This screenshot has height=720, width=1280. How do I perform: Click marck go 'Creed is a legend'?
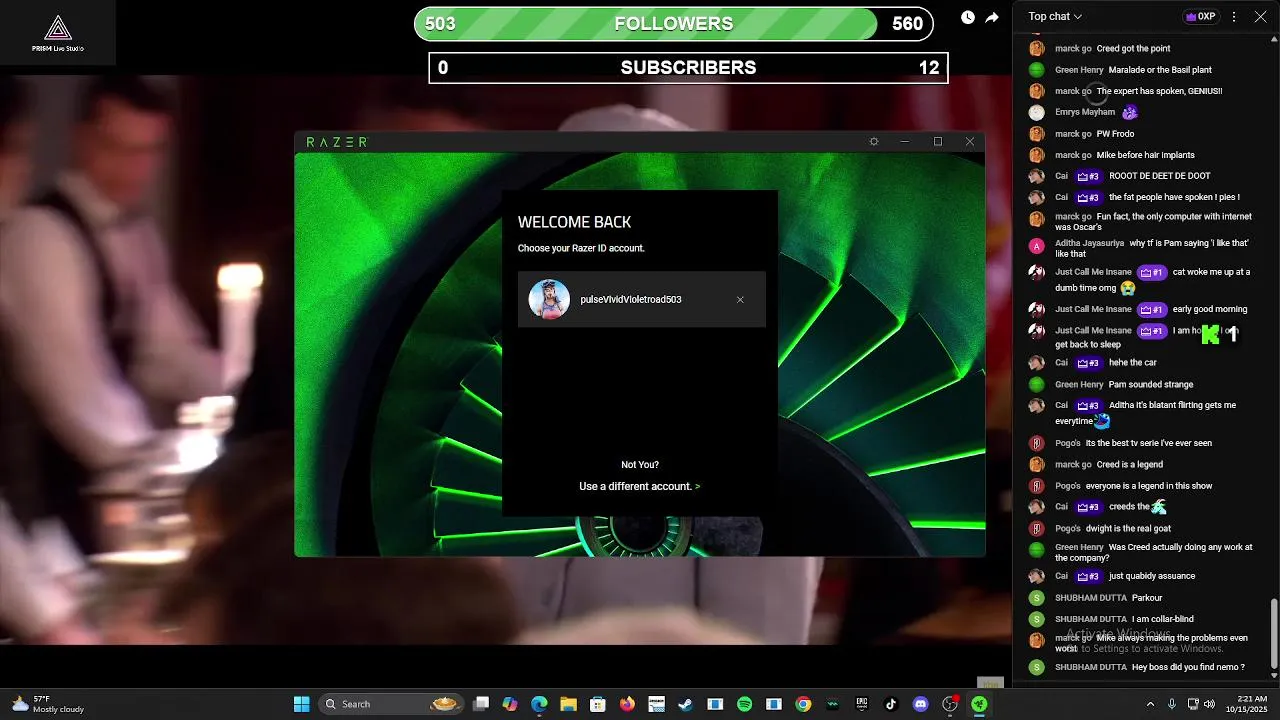click(x=1129, y=464)
